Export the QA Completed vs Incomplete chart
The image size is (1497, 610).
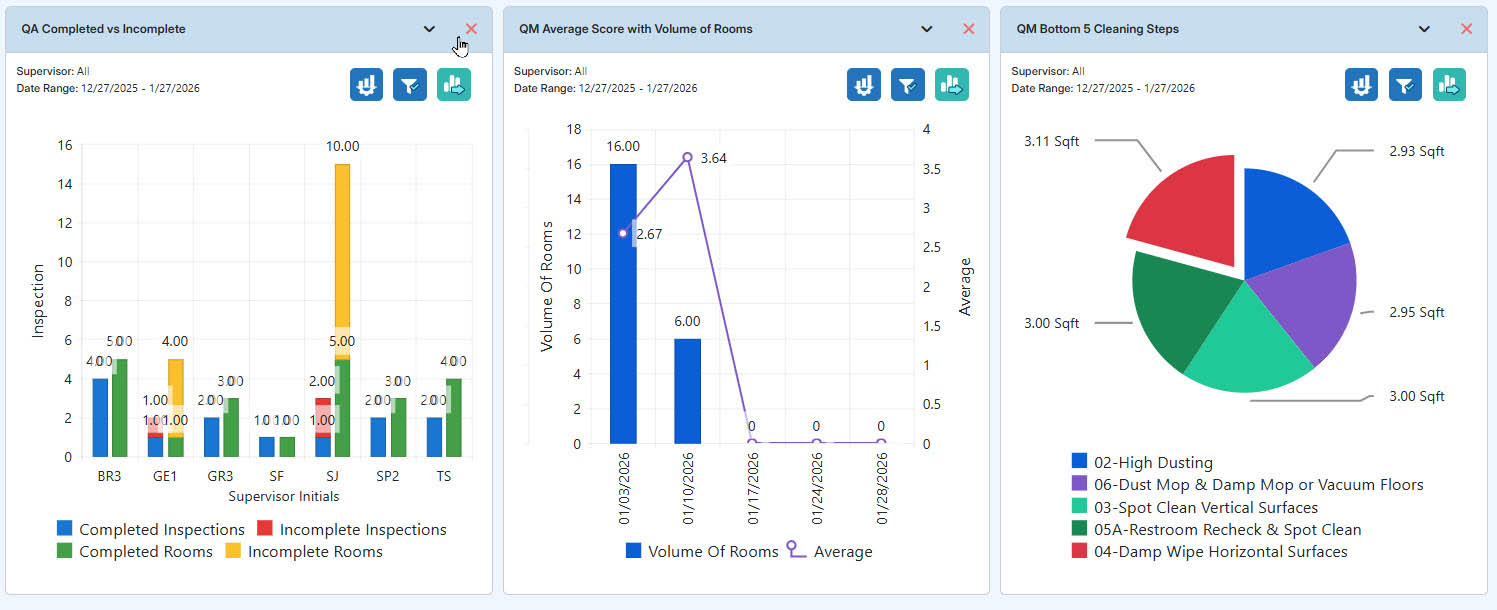click(454, 85)
